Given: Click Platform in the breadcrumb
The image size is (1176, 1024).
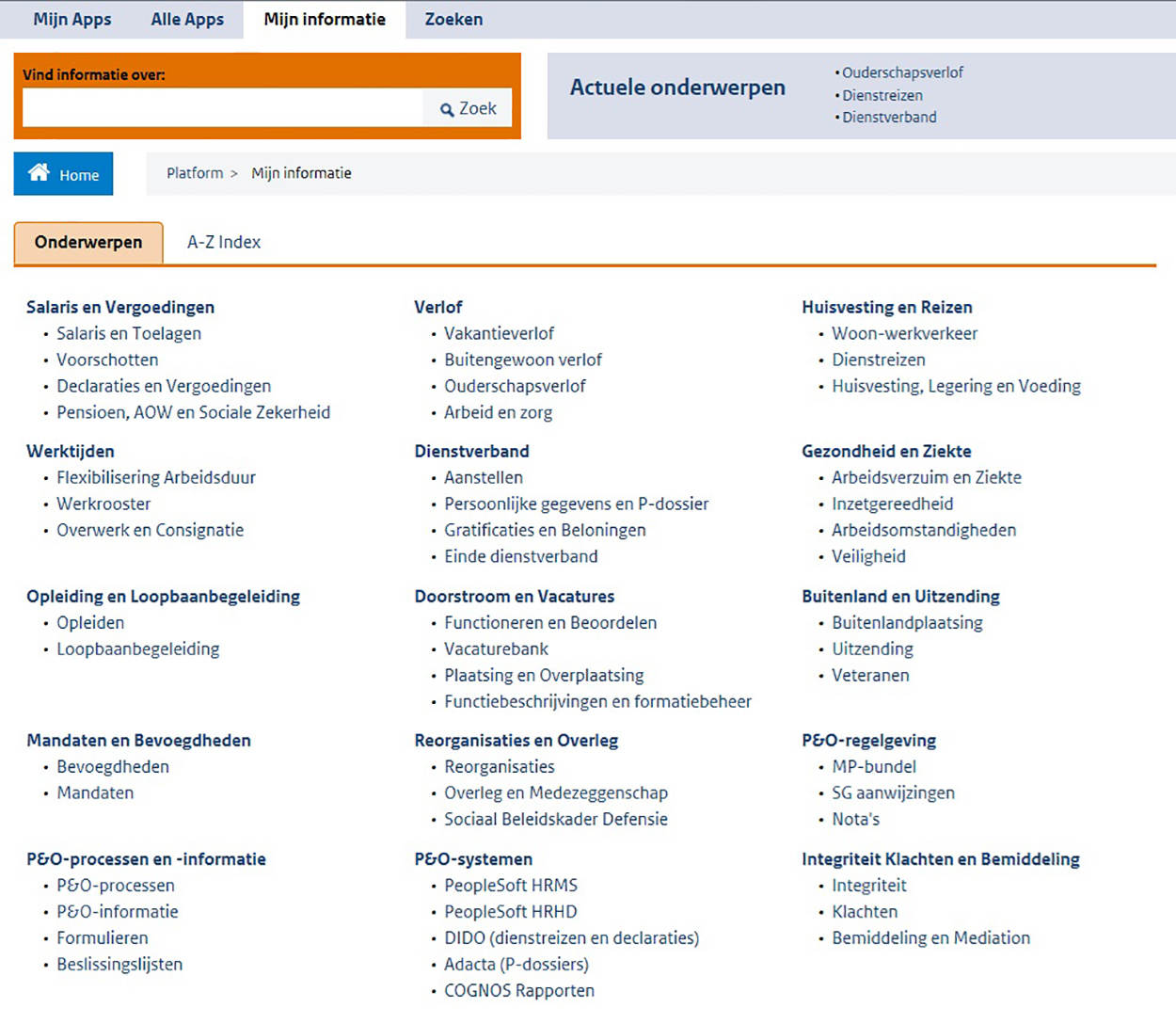Looking at the screenshot, I should 195,173.
